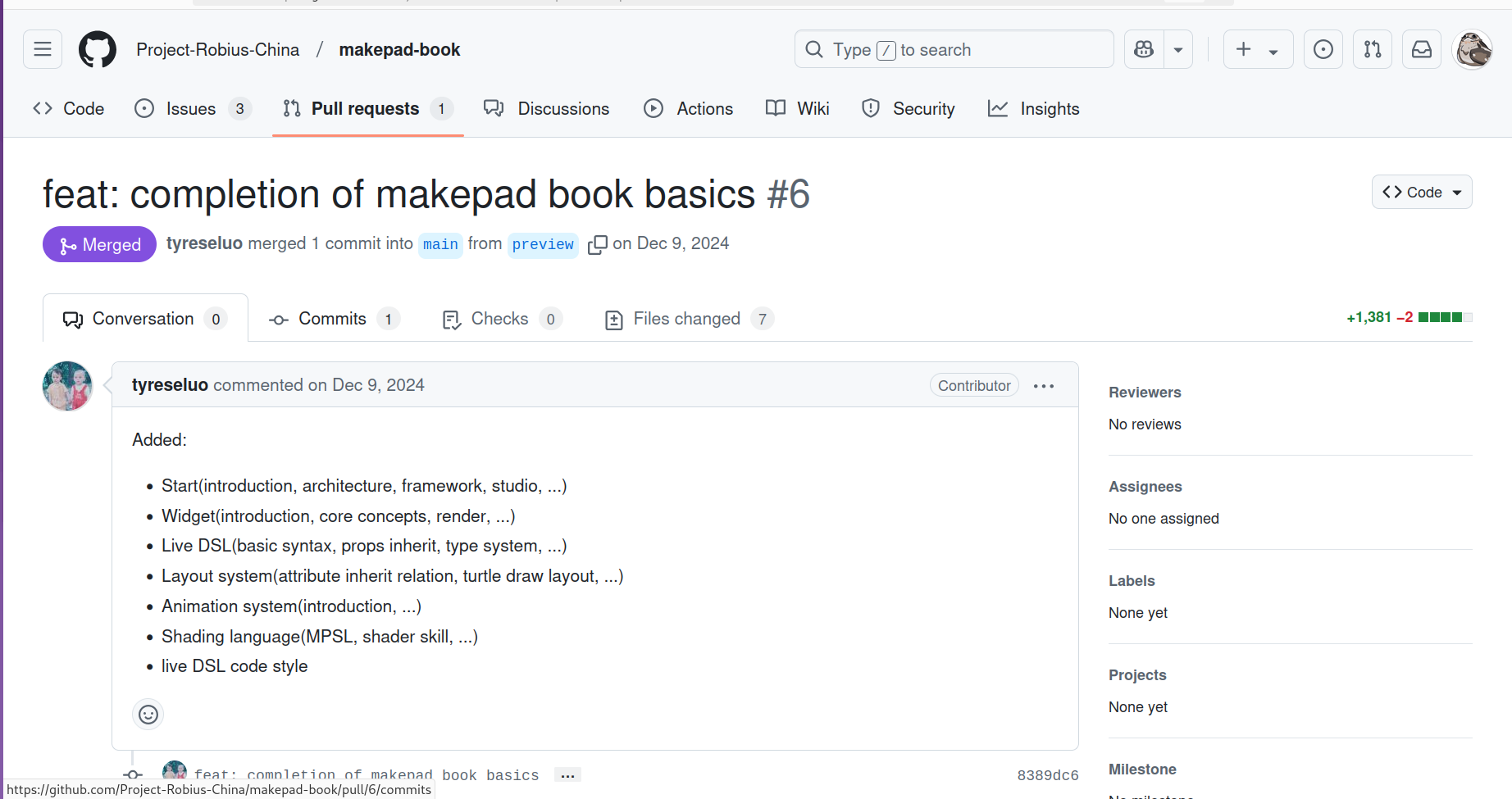Switch to the Code repository tab
The height and width of the screenshot is (799, 1512).
point(69,109)
